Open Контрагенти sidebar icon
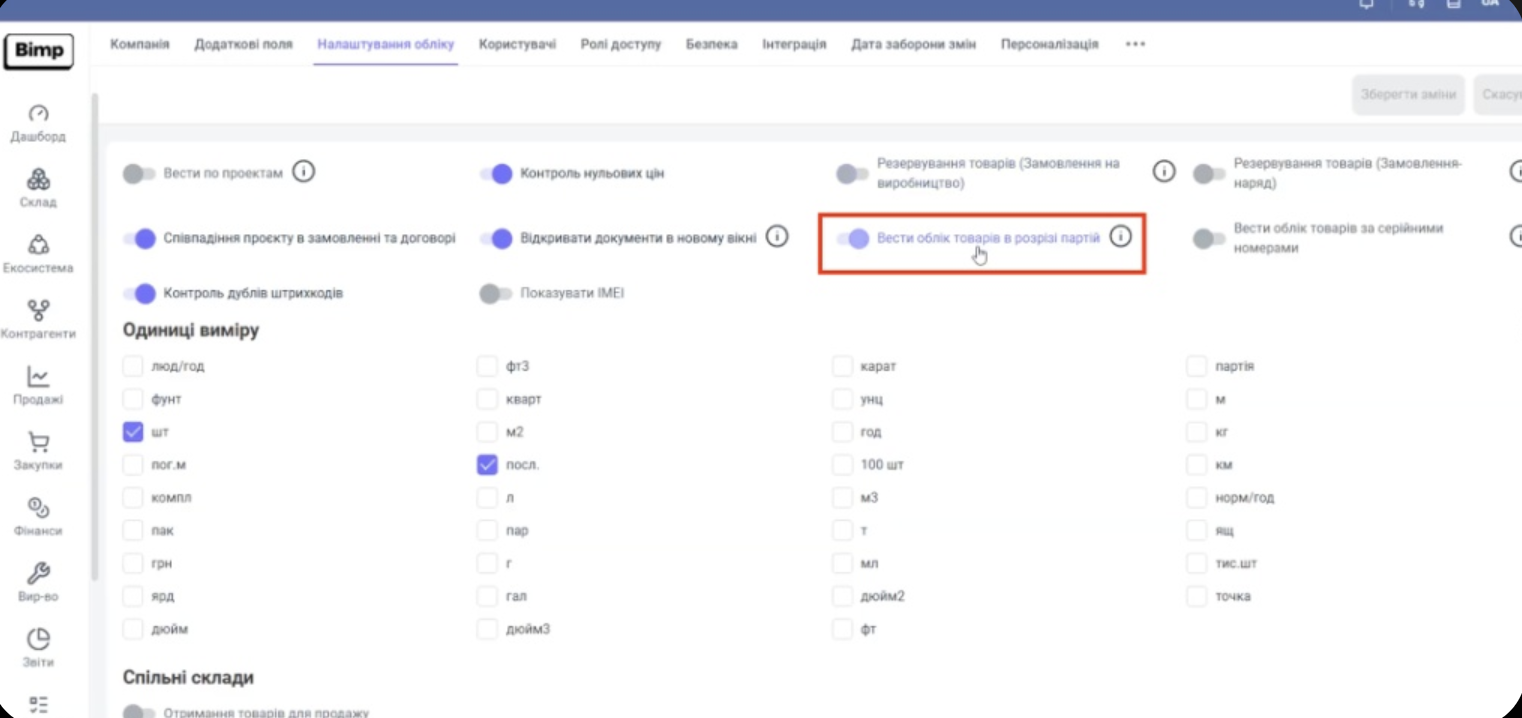Viewport: 1522px width, 718px height. 38,312
